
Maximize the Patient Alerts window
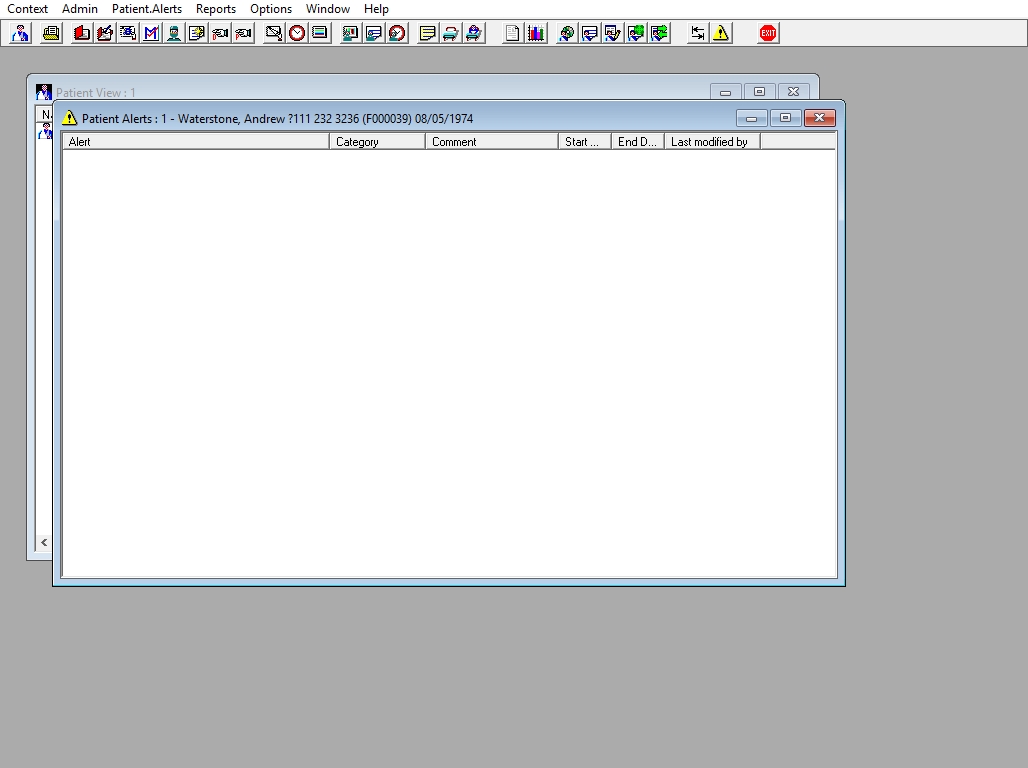point(785,118)
